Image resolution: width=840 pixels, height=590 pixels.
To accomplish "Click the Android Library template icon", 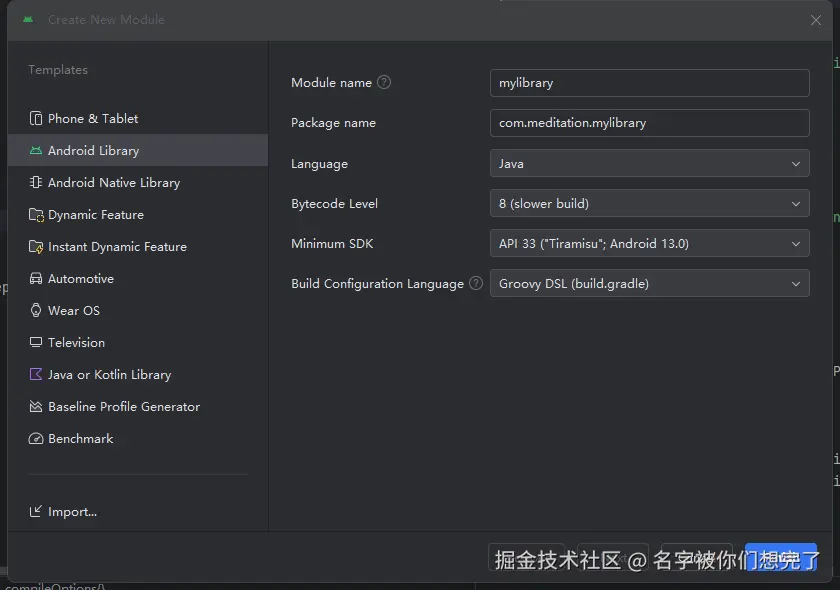I will 36,151.
